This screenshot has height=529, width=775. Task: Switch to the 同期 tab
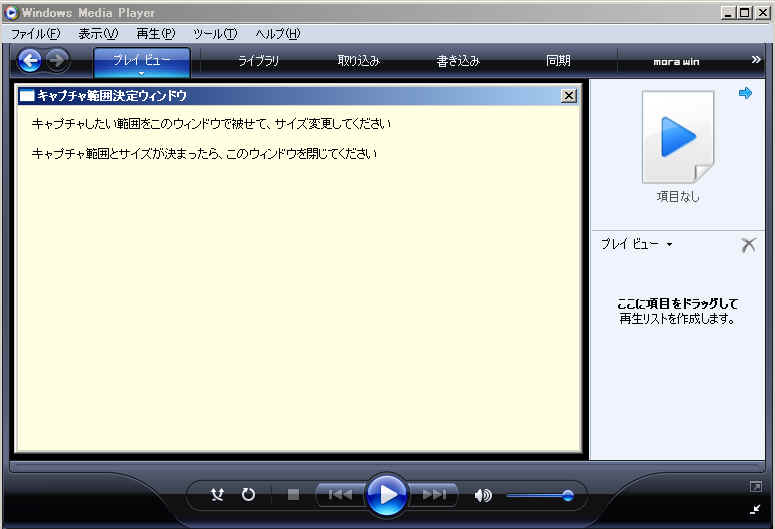tap(559, 61)
